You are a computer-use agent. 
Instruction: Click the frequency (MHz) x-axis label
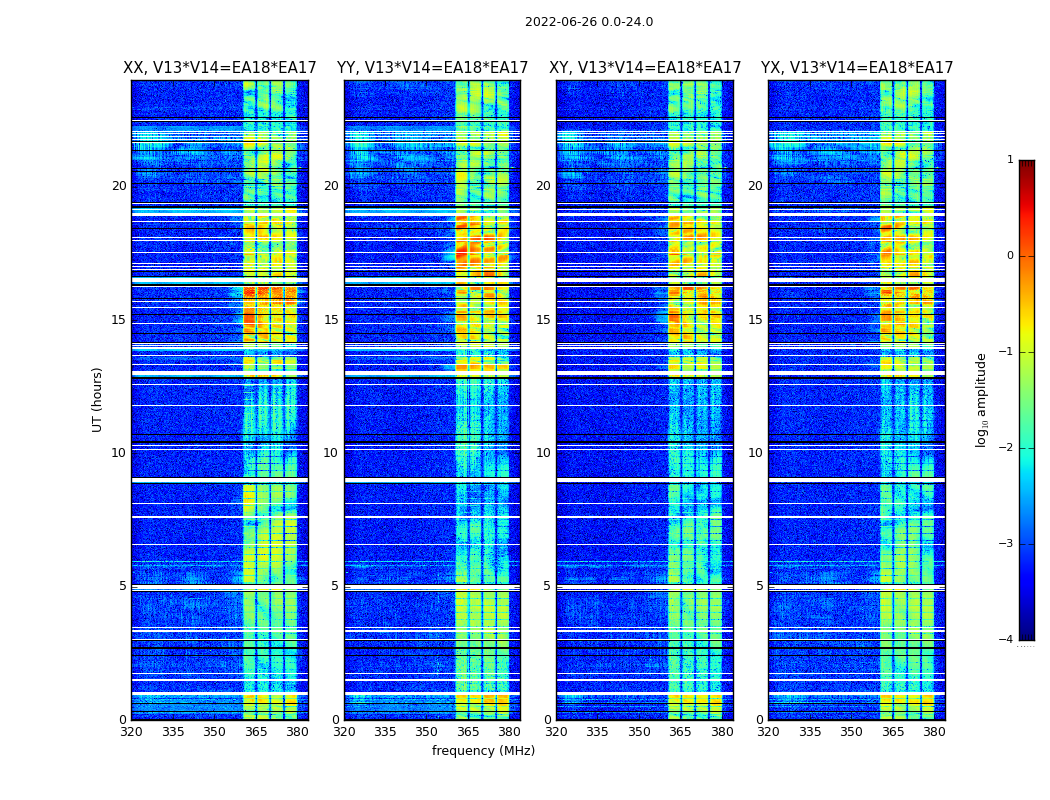point(483,751)
